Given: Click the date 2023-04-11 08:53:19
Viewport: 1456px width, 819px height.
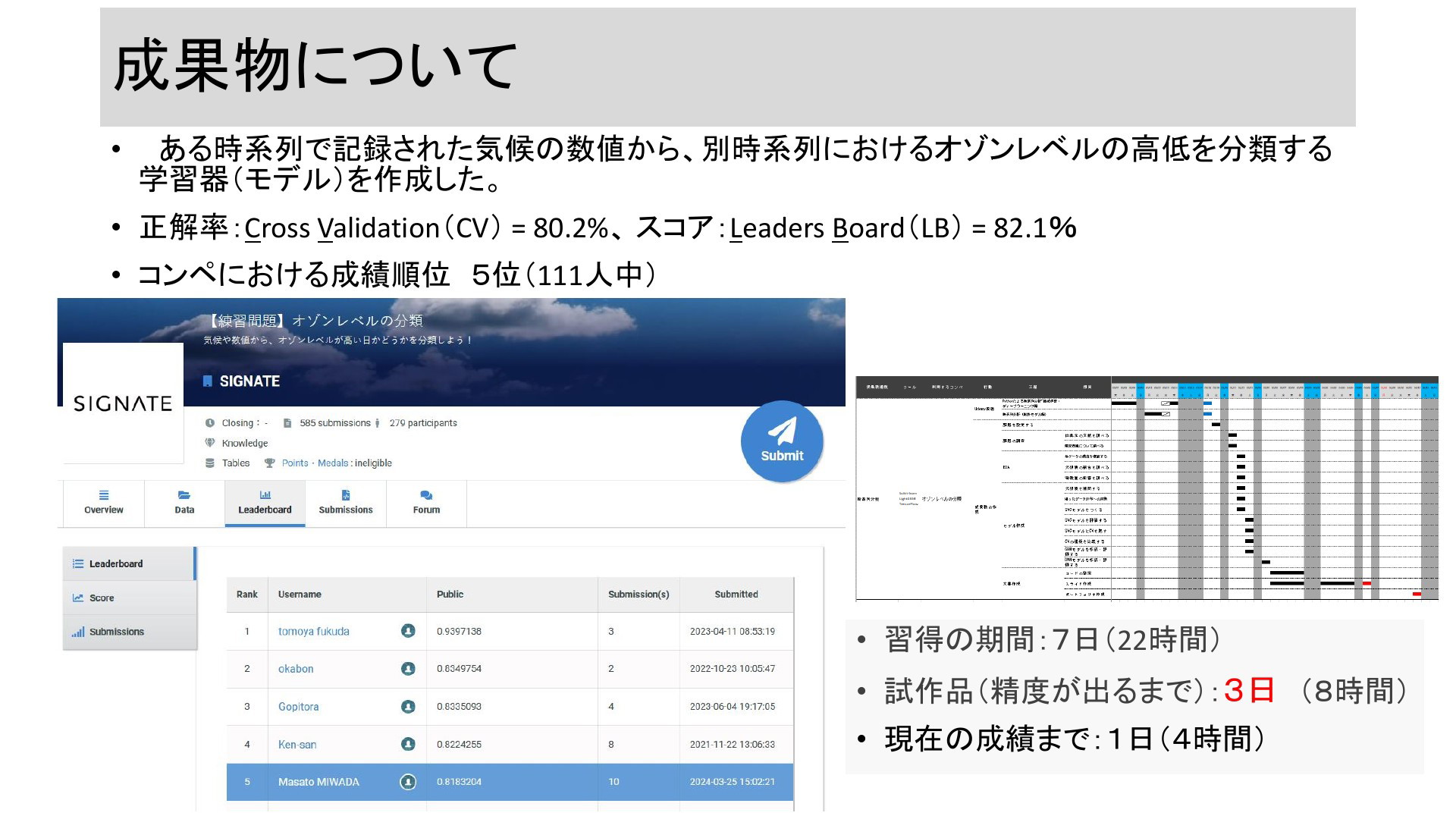Looking at the screenshot, I should 733,631.
